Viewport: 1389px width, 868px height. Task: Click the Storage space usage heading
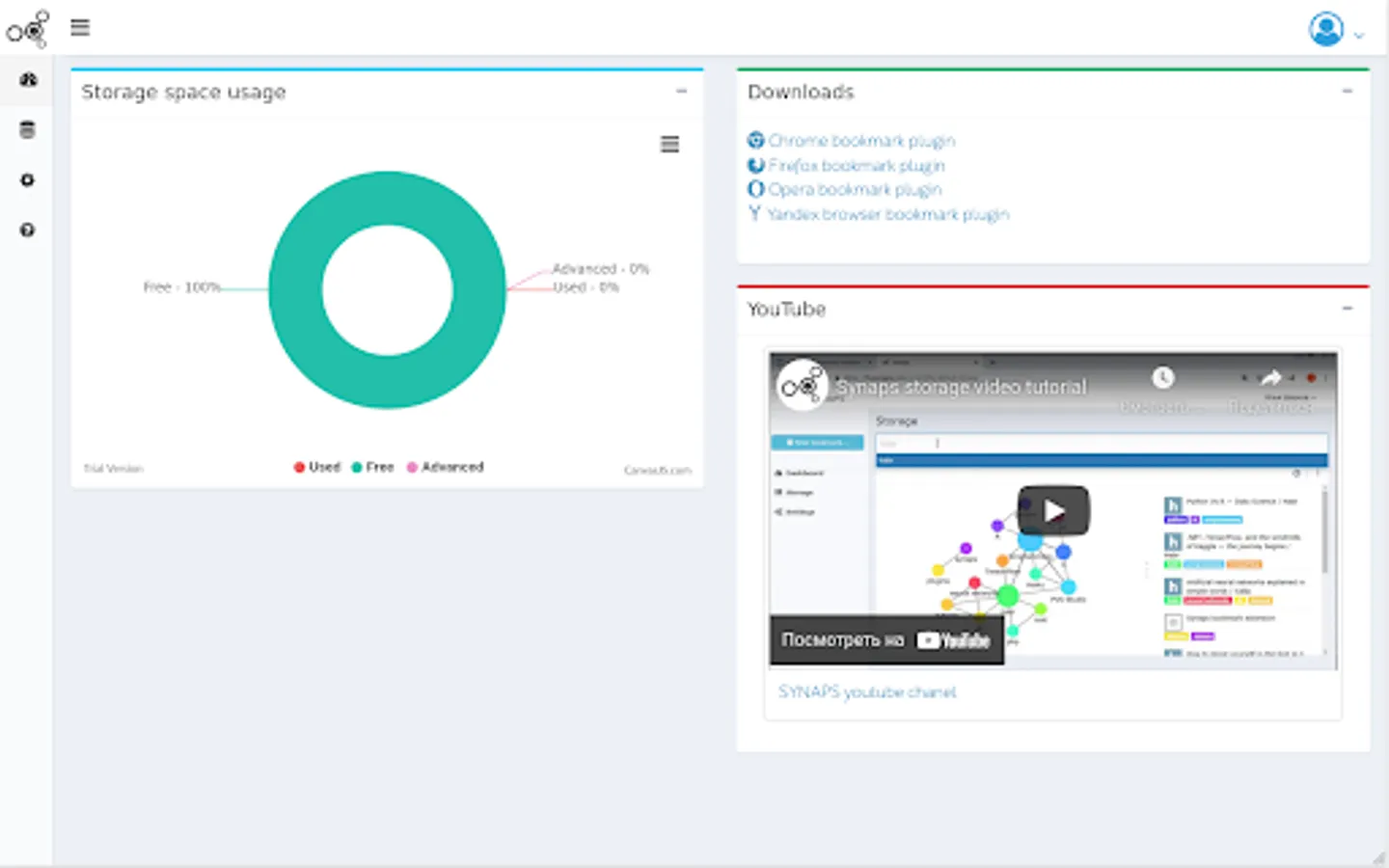(183, 93)
